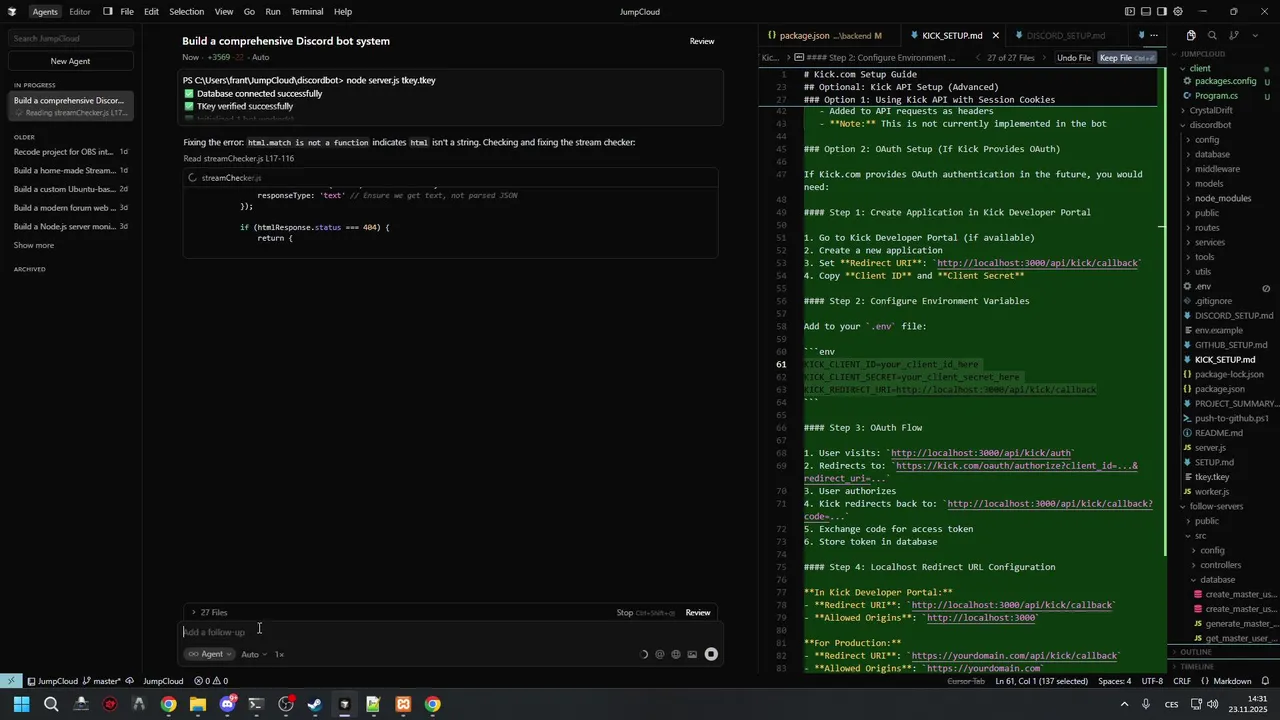
Task: Click the Markdown language mode
Action: click(1232, 681)
